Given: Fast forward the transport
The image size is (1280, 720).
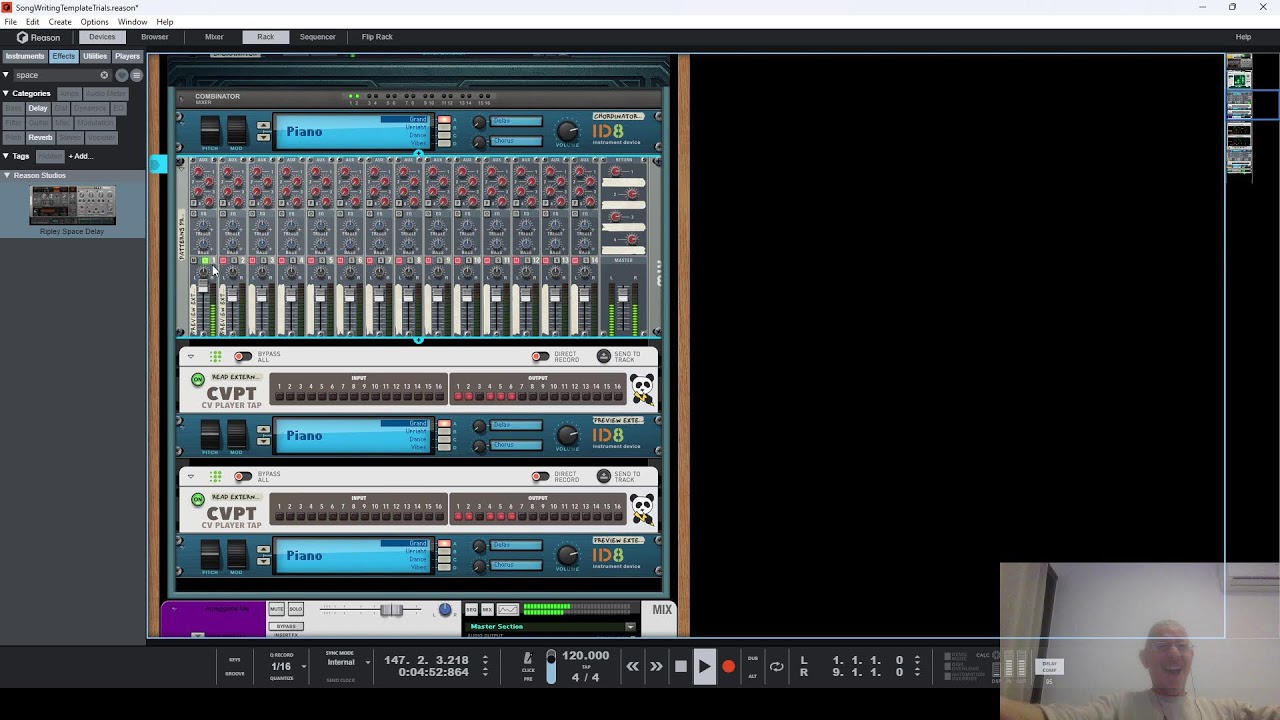Looking at the screenshot, I should pos(656,666).
